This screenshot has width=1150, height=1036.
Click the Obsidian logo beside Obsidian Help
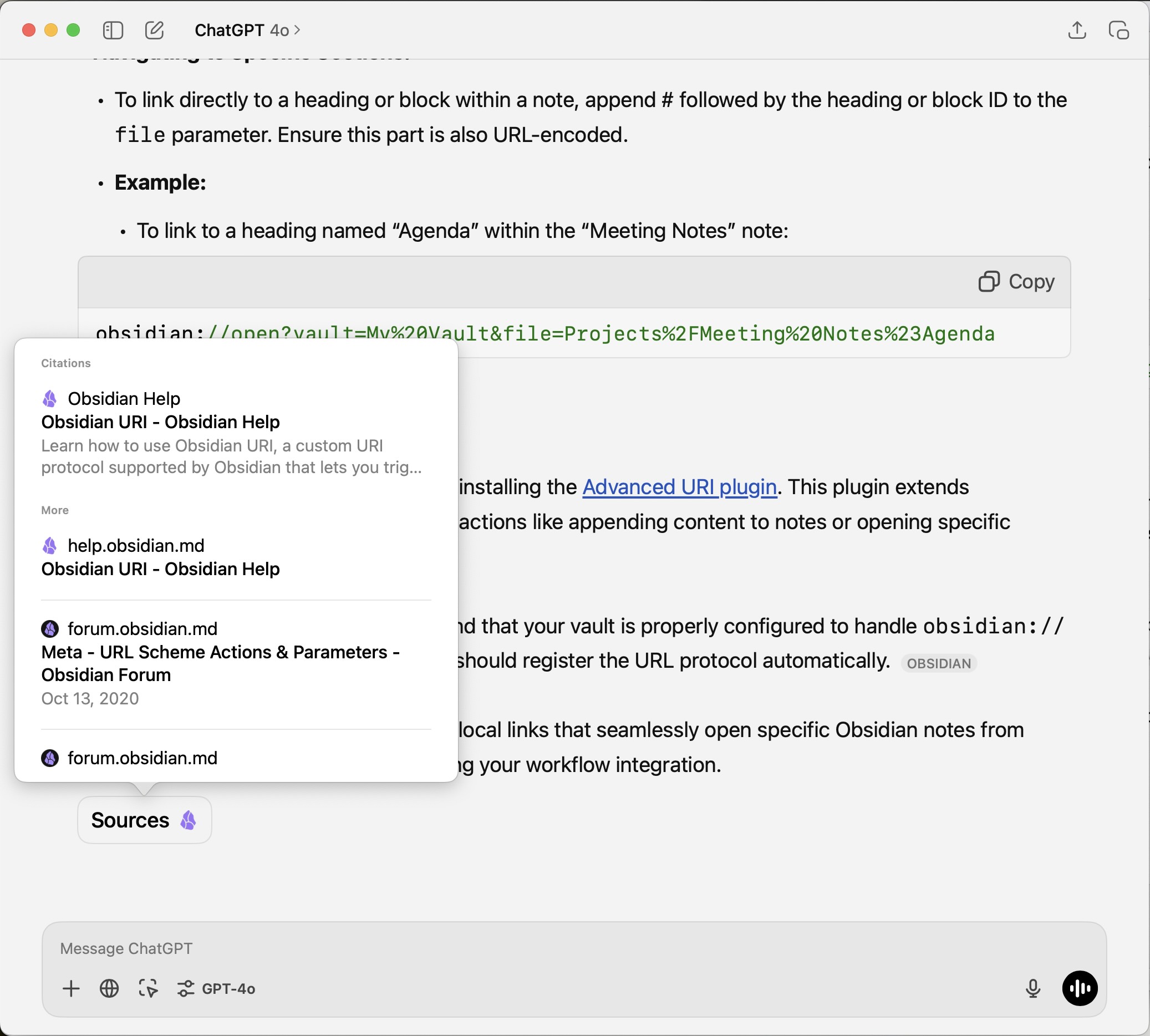coord(50,399)
